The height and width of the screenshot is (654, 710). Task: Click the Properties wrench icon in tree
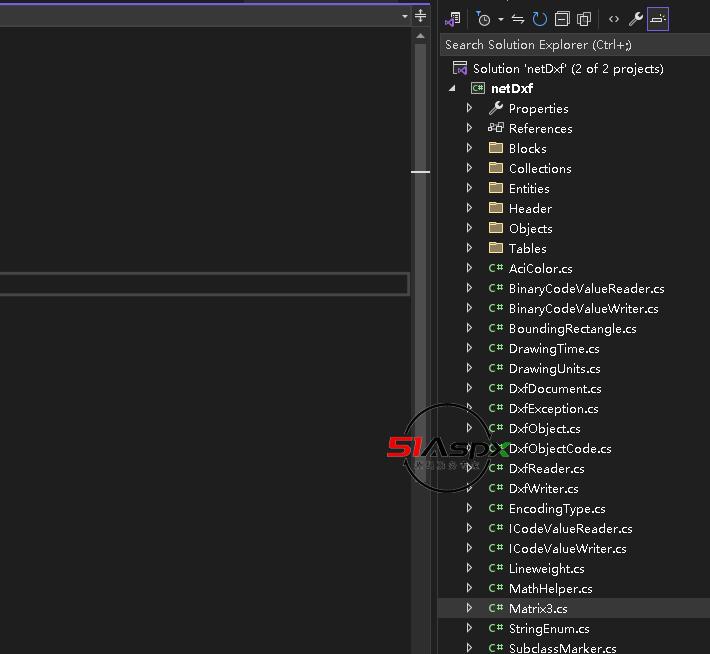pyautogui.click(x=496, y=108)
